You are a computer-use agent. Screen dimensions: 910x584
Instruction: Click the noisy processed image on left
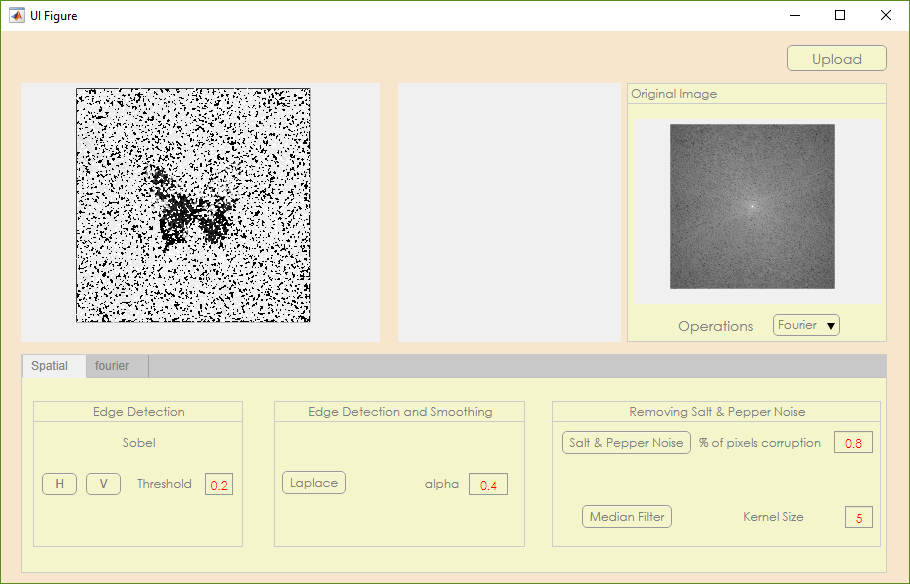193,206
